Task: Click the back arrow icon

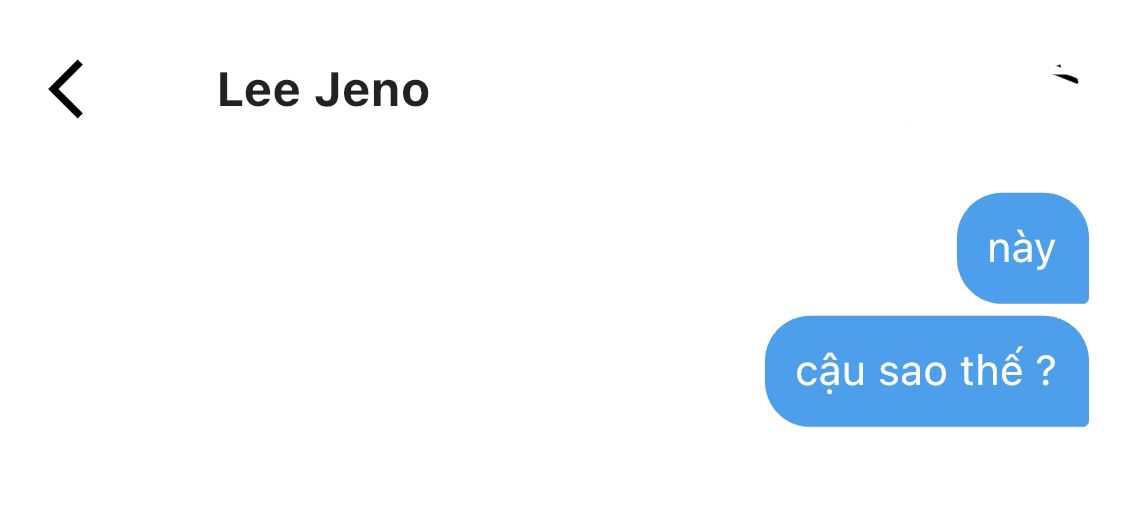Action: pos(66,89)
